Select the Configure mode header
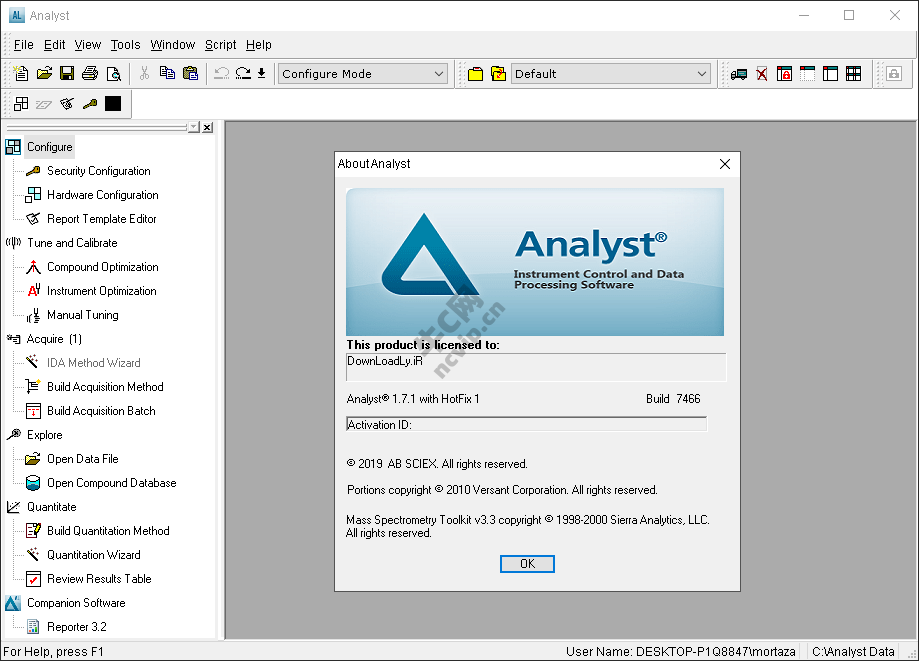The image size is (919, 661). (50, 146)
